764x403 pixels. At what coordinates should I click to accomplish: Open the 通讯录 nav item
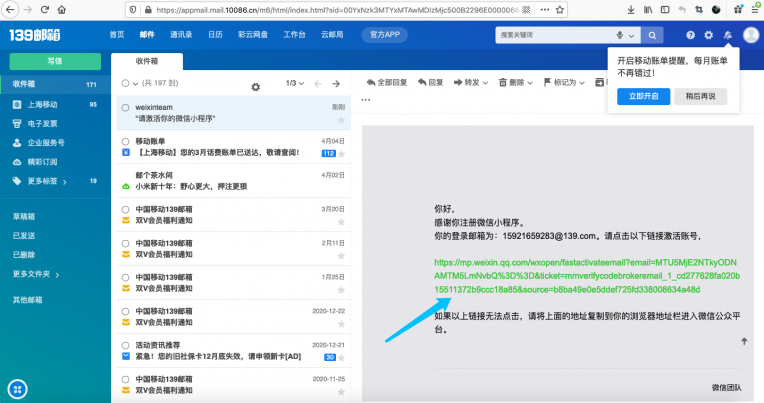tap(181, 35)
